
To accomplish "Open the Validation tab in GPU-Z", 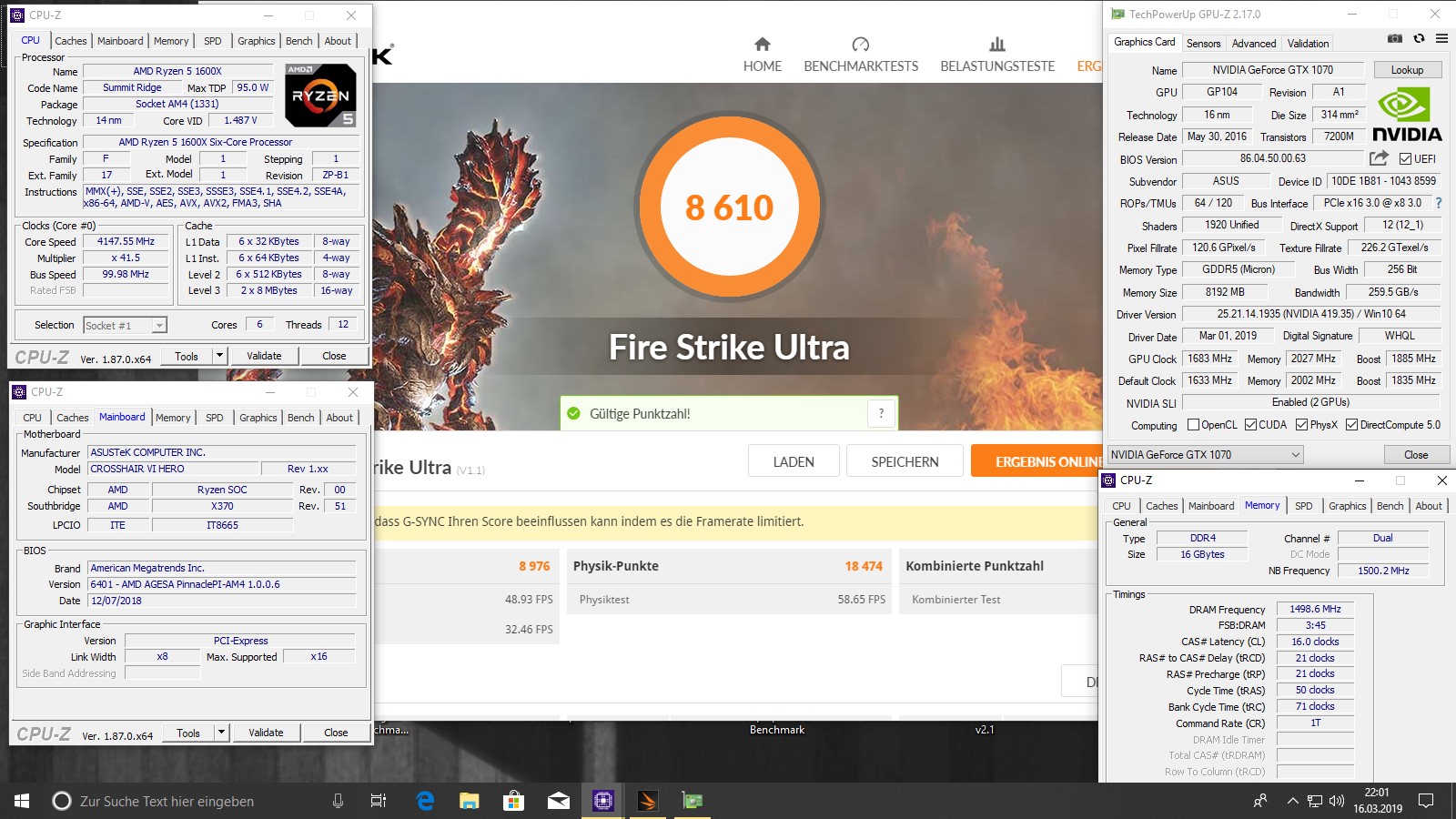I will pos(1308,44).
